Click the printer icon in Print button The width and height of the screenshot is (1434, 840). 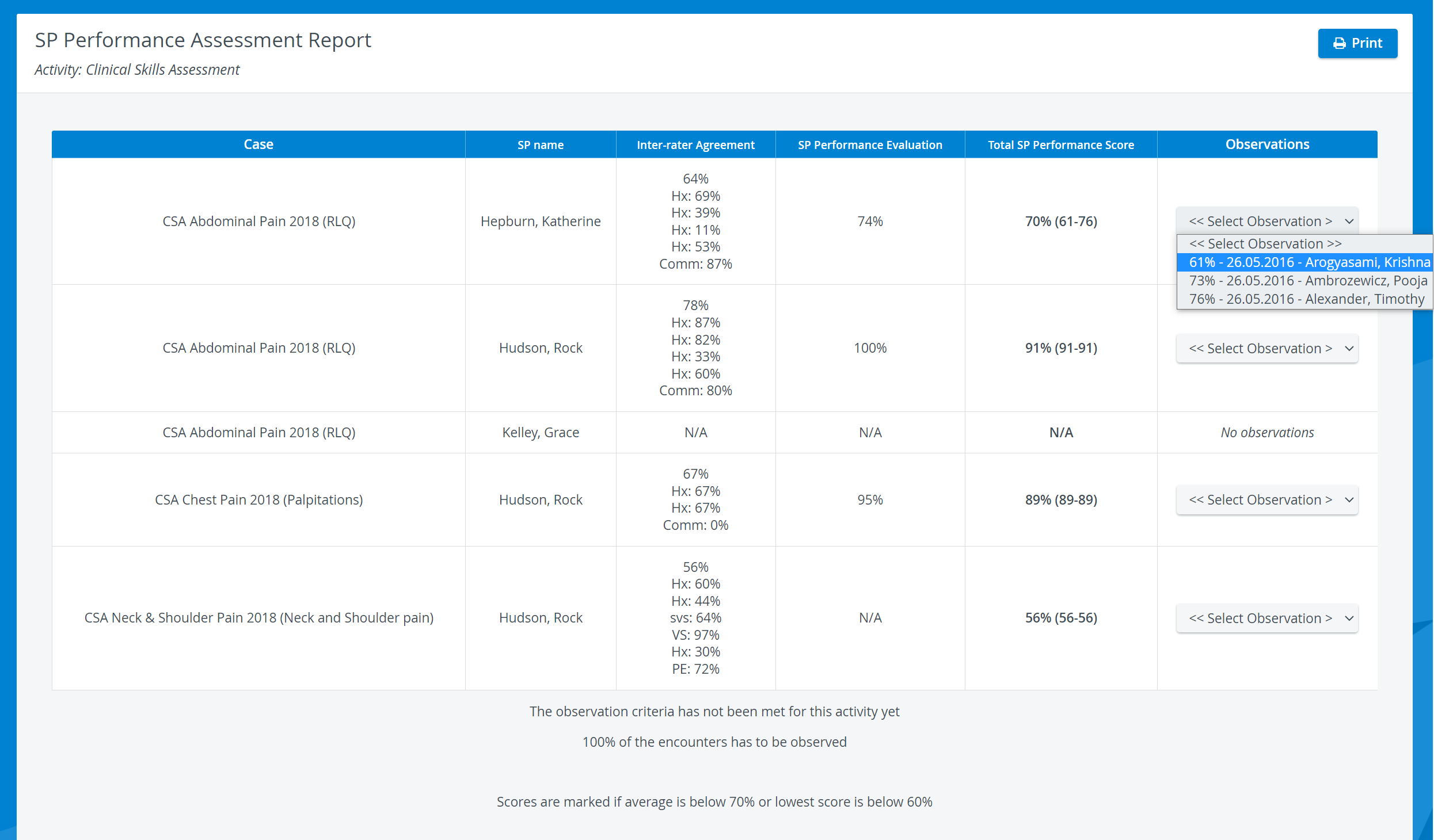1340,44
